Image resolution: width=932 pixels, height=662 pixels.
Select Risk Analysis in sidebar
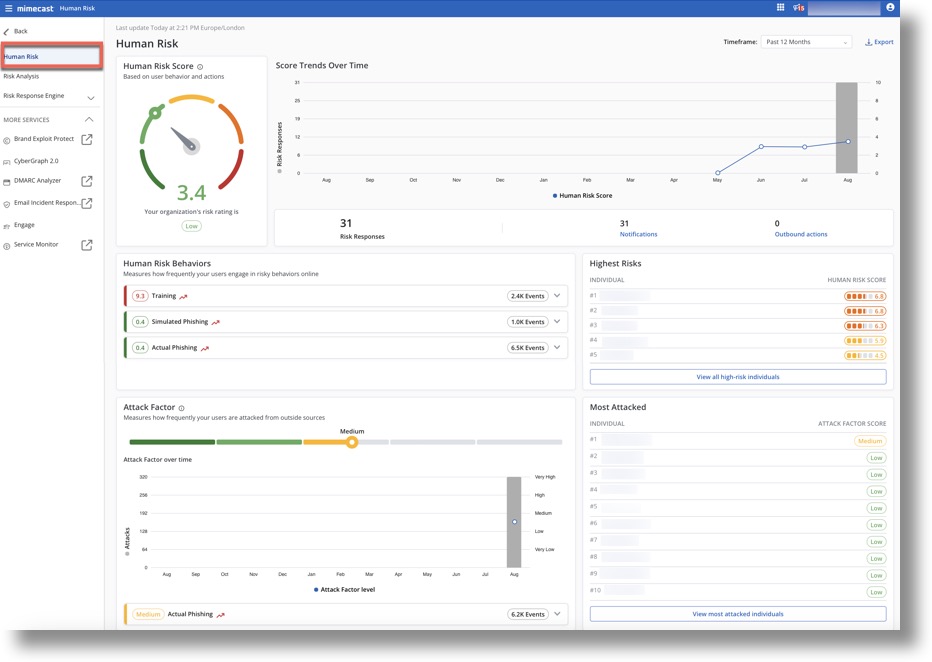(21, 76)
